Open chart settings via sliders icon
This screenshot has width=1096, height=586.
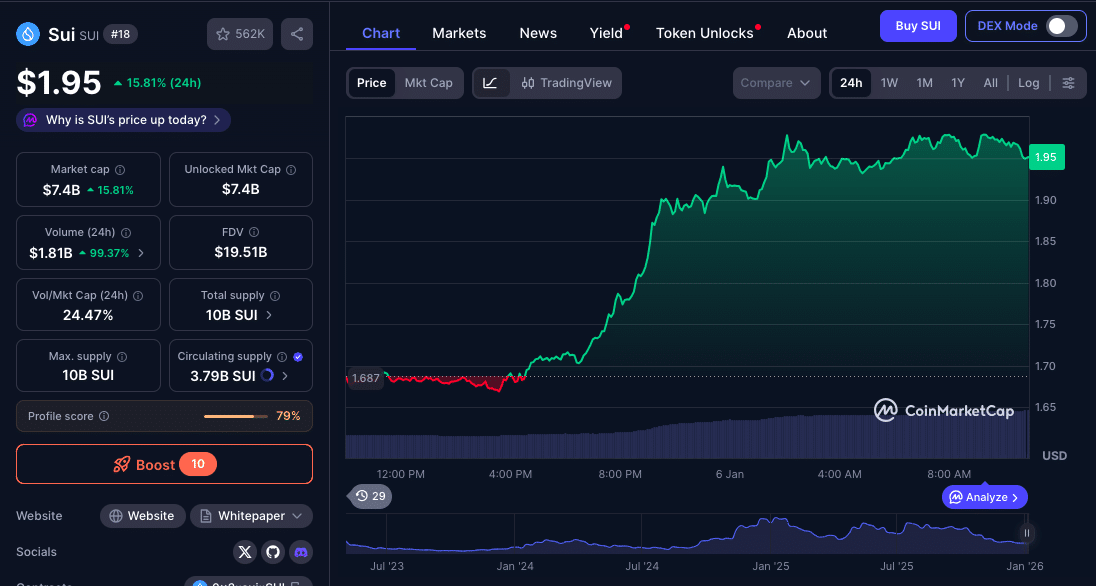click(x=1068, y=83)
